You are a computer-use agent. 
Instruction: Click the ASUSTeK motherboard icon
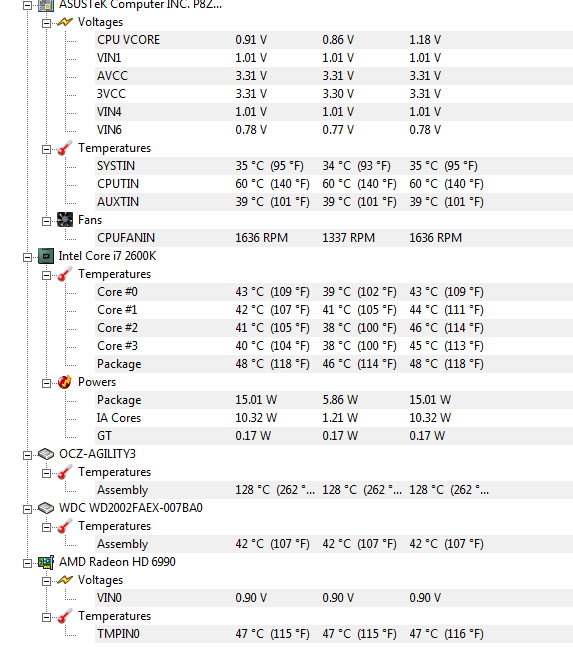tap(46, 5)
